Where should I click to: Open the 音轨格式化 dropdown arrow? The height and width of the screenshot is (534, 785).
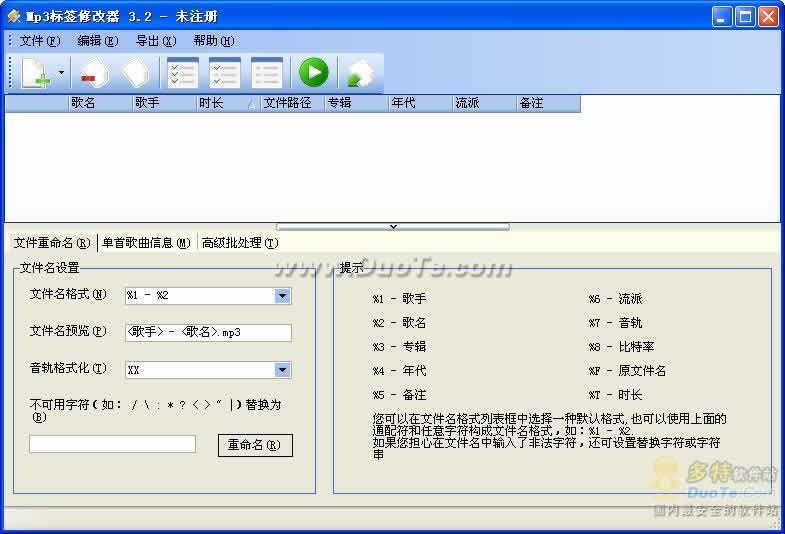point(282,370)
